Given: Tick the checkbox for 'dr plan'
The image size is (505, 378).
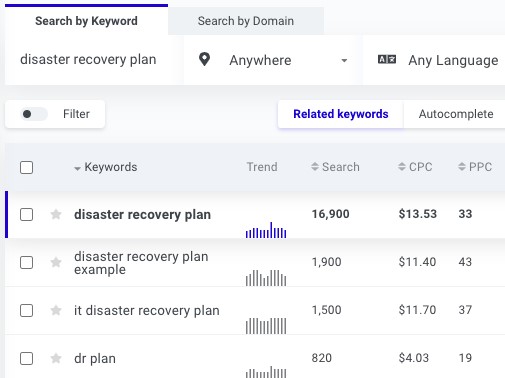Looking at the screenshot, I should point(26,358).
